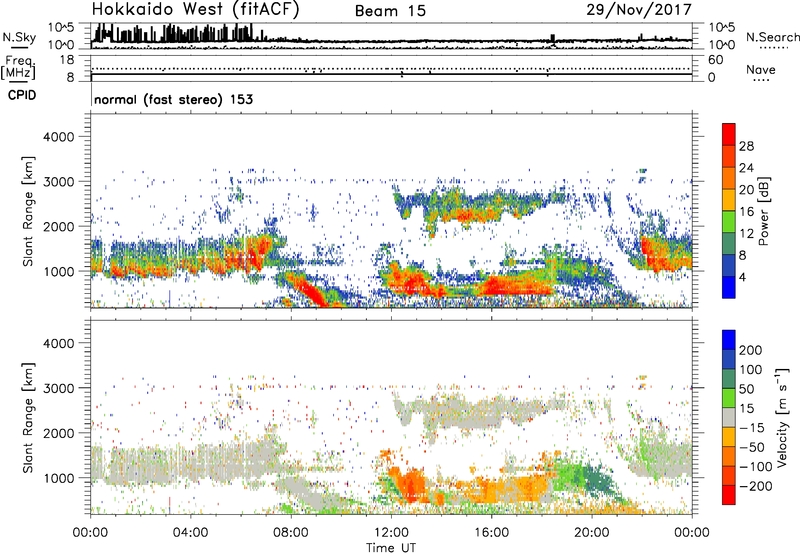Click 'Slant Range [km]' label of power panel
This screenshot has height=554, width=800.
(28, 211)
